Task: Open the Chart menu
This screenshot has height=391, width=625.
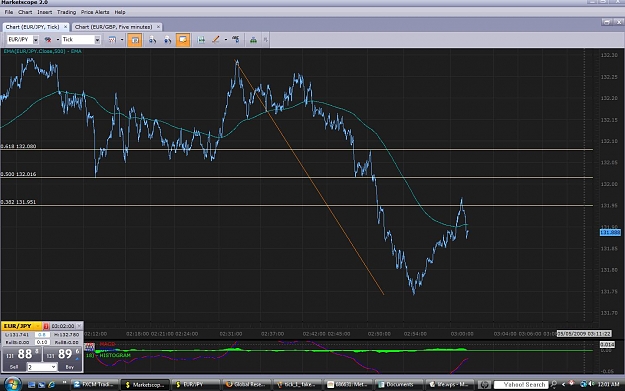Action: pos(25,12)
